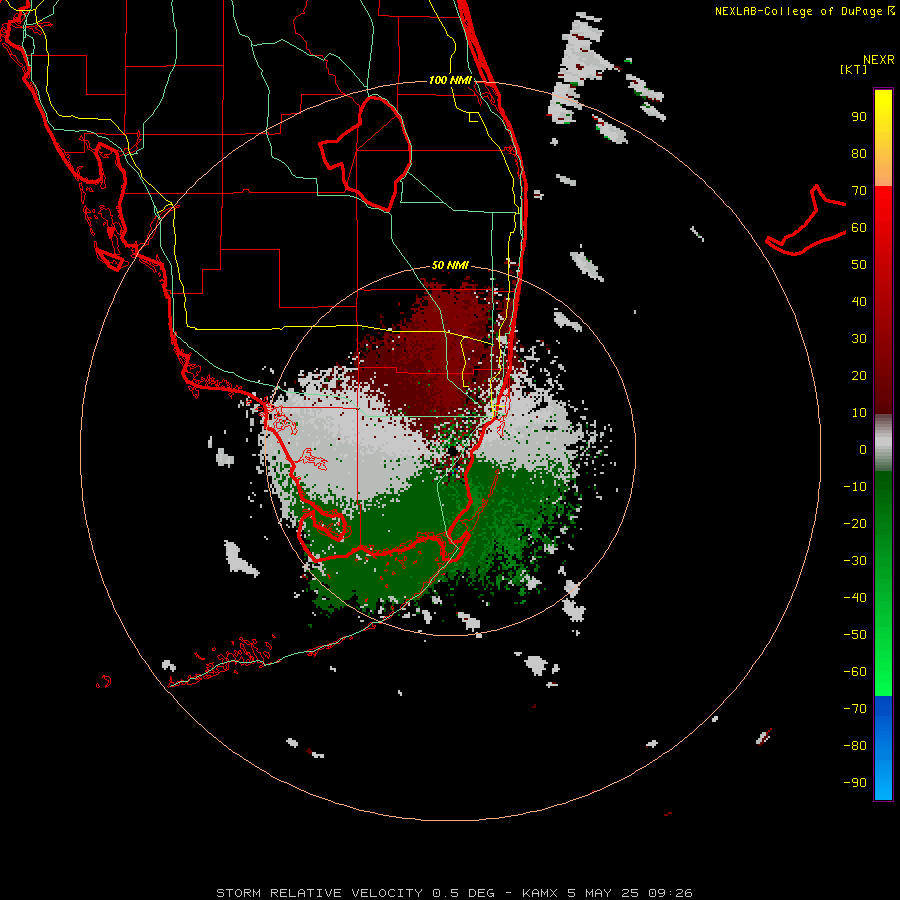
Task: Click the -40 value on velocity scale
Action: (855, 598)
